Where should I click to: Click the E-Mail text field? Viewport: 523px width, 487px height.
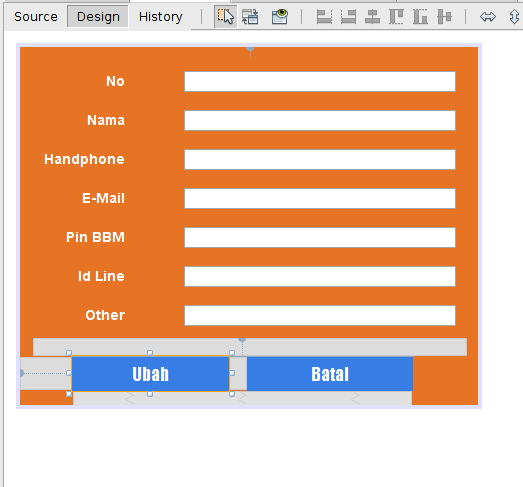tap(320, 198)
